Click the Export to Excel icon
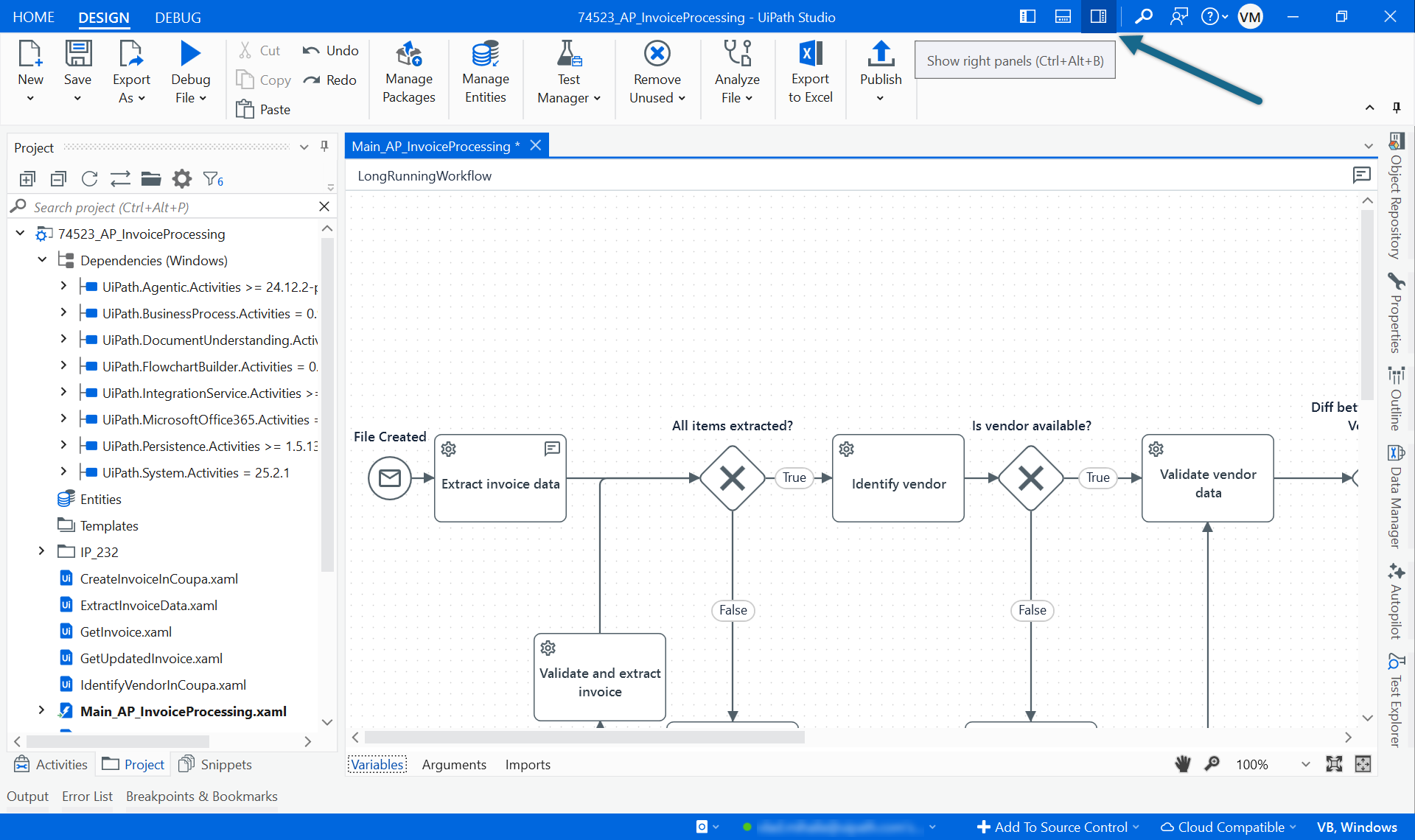1415x840 pixels. pos(810,55)
